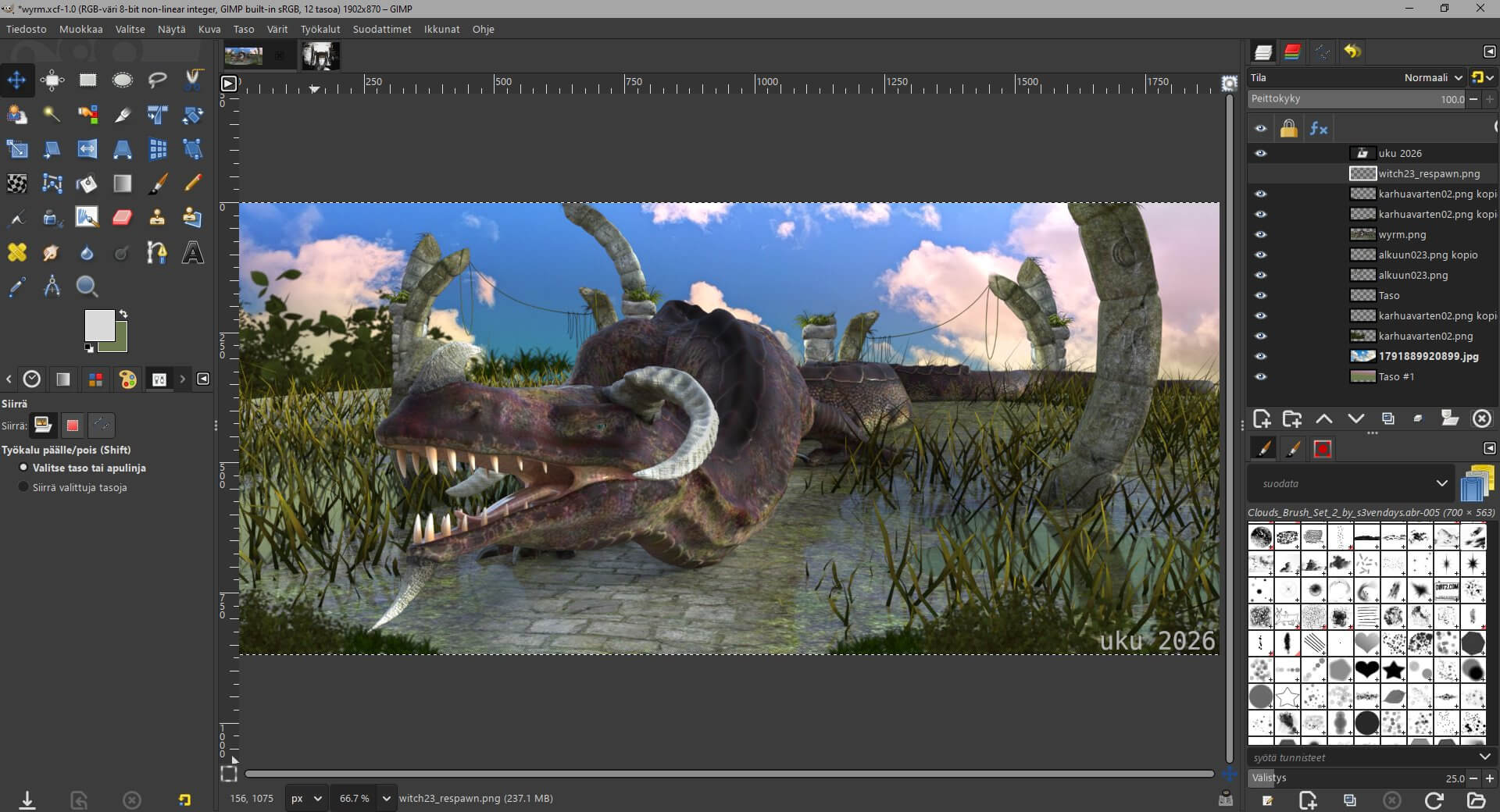This screenshot has width=1500, height=812.
Task: Open the px unit dropdown
Action: (x=306, y=798)
